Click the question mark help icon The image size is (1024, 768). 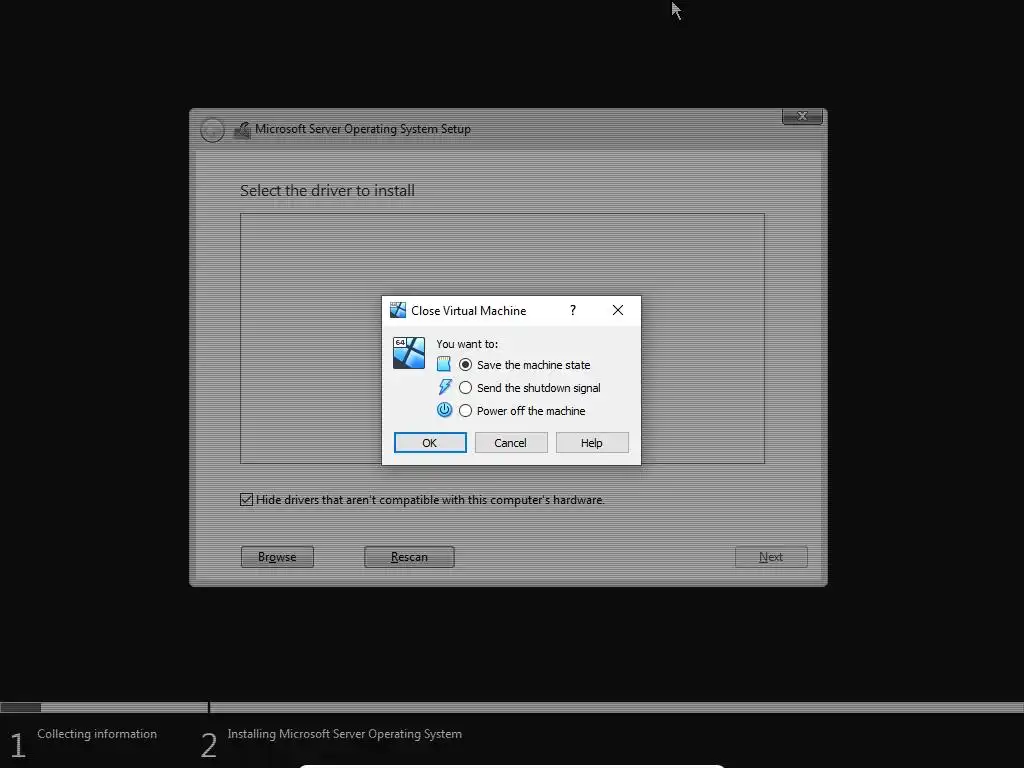tap(573, 310)
